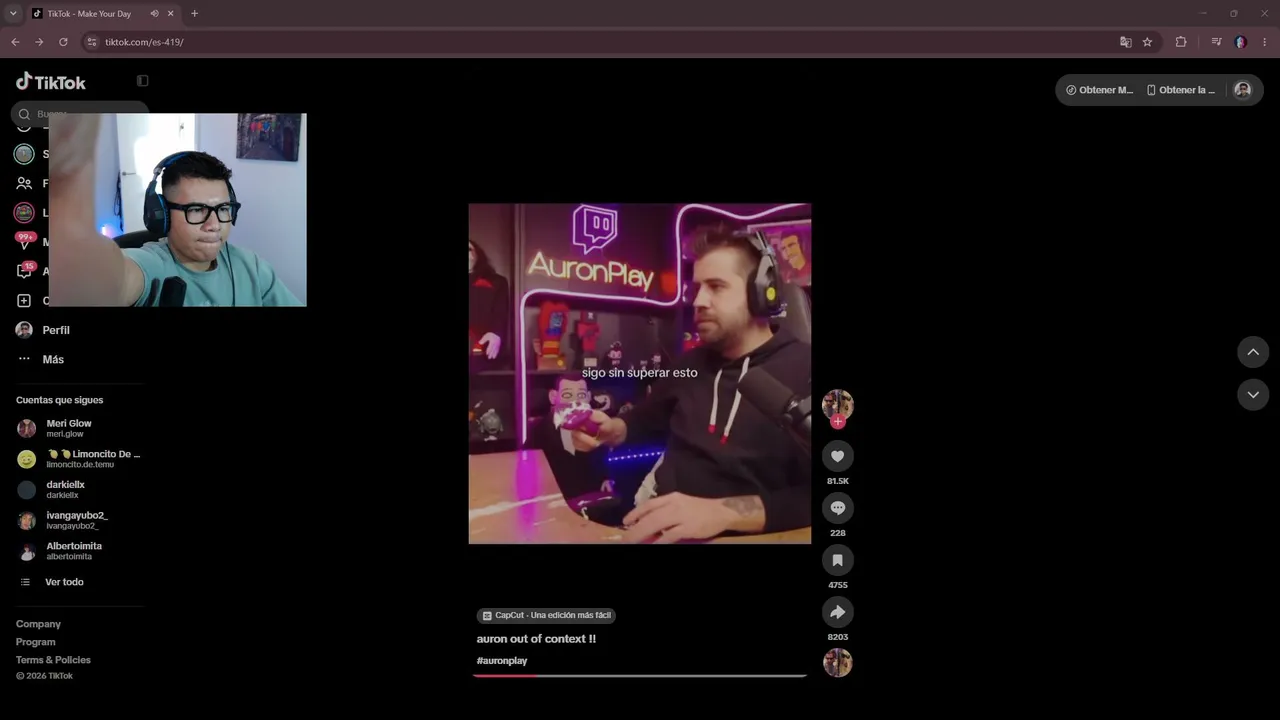The height and width of the screenshot is (720, 1280).
Task: Click the © 2026 TikTok footer text
Action: [x=45, y=676]
